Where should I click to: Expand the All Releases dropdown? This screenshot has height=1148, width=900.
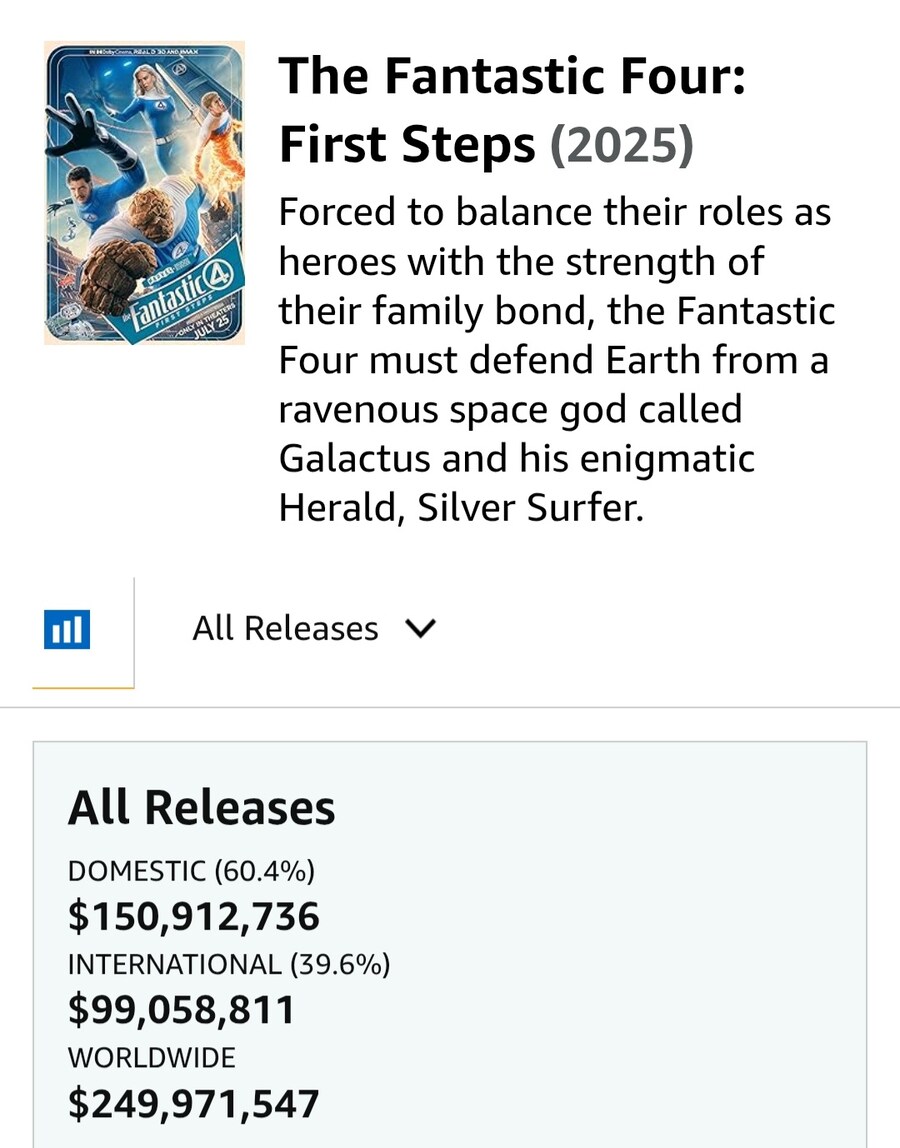315,628
